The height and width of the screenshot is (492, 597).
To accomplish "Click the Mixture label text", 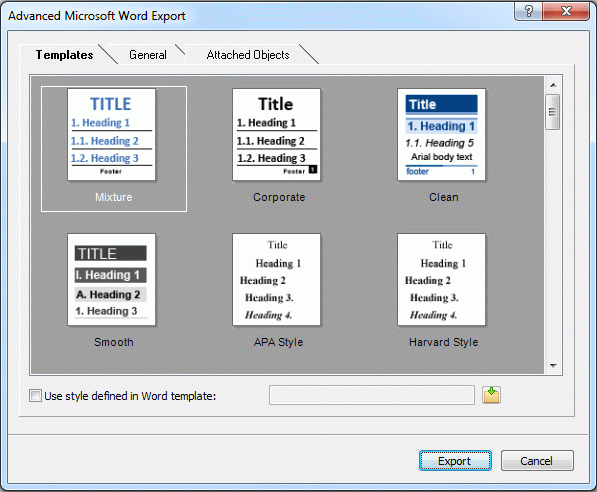I will pos(113,197).
